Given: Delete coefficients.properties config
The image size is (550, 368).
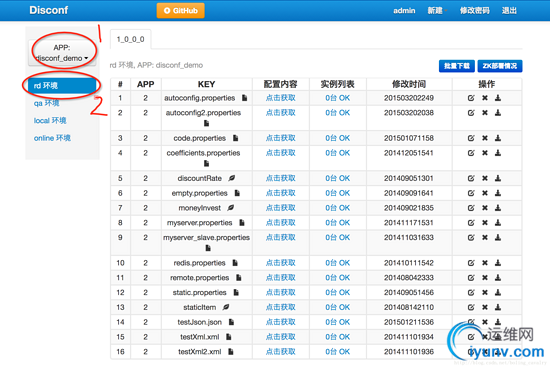Looking at the screenshot, I should click(484, 153).
